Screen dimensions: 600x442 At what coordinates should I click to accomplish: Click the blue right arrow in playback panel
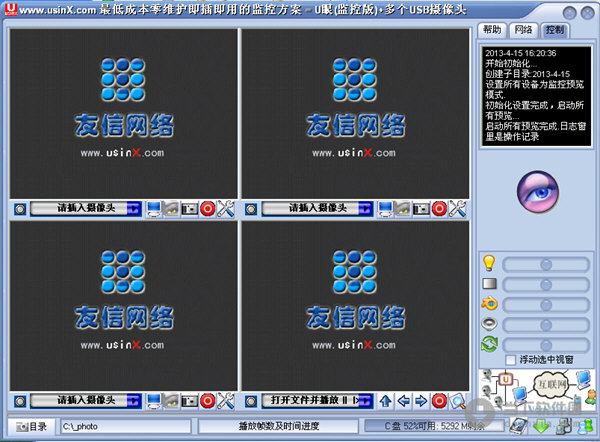(x=421, y=401)
